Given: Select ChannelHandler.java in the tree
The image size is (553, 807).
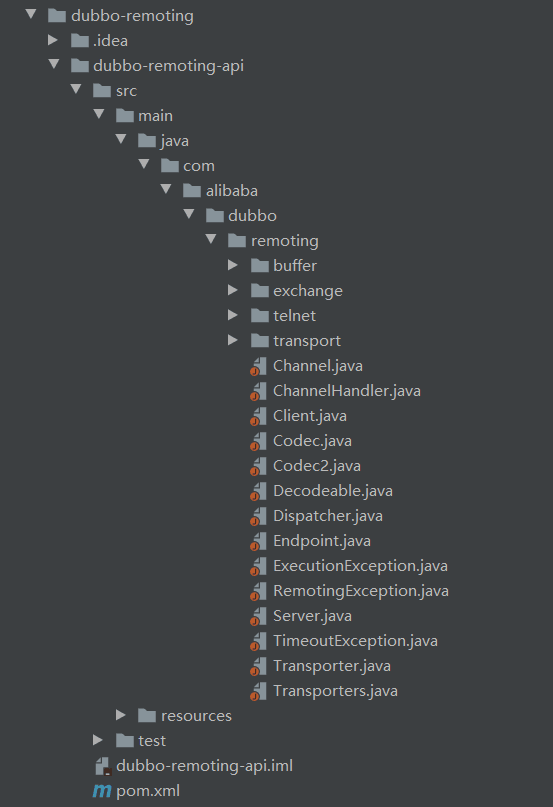Looking at the screenshot, I should tap(347, 391).
